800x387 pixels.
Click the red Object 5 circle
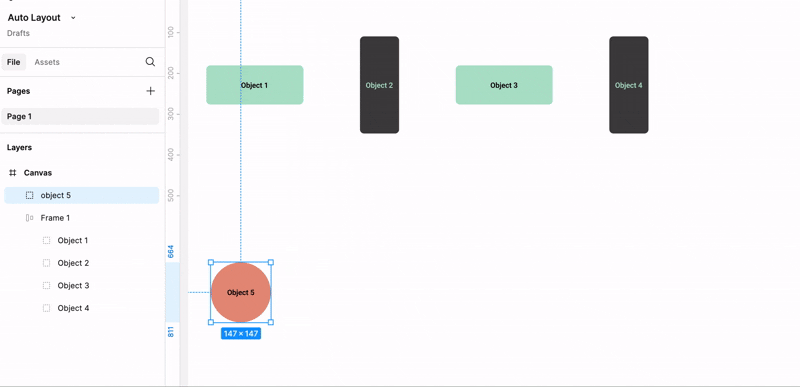point(241,292)
